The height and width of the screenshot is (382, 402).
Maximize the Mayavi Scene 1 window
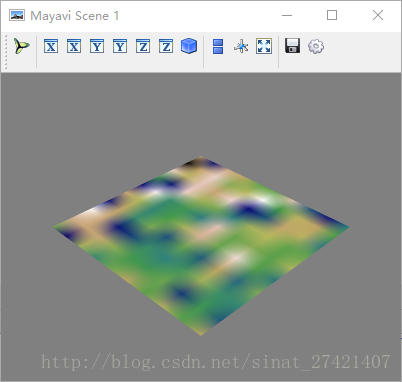pyautogui.click(x=332, y=15)
